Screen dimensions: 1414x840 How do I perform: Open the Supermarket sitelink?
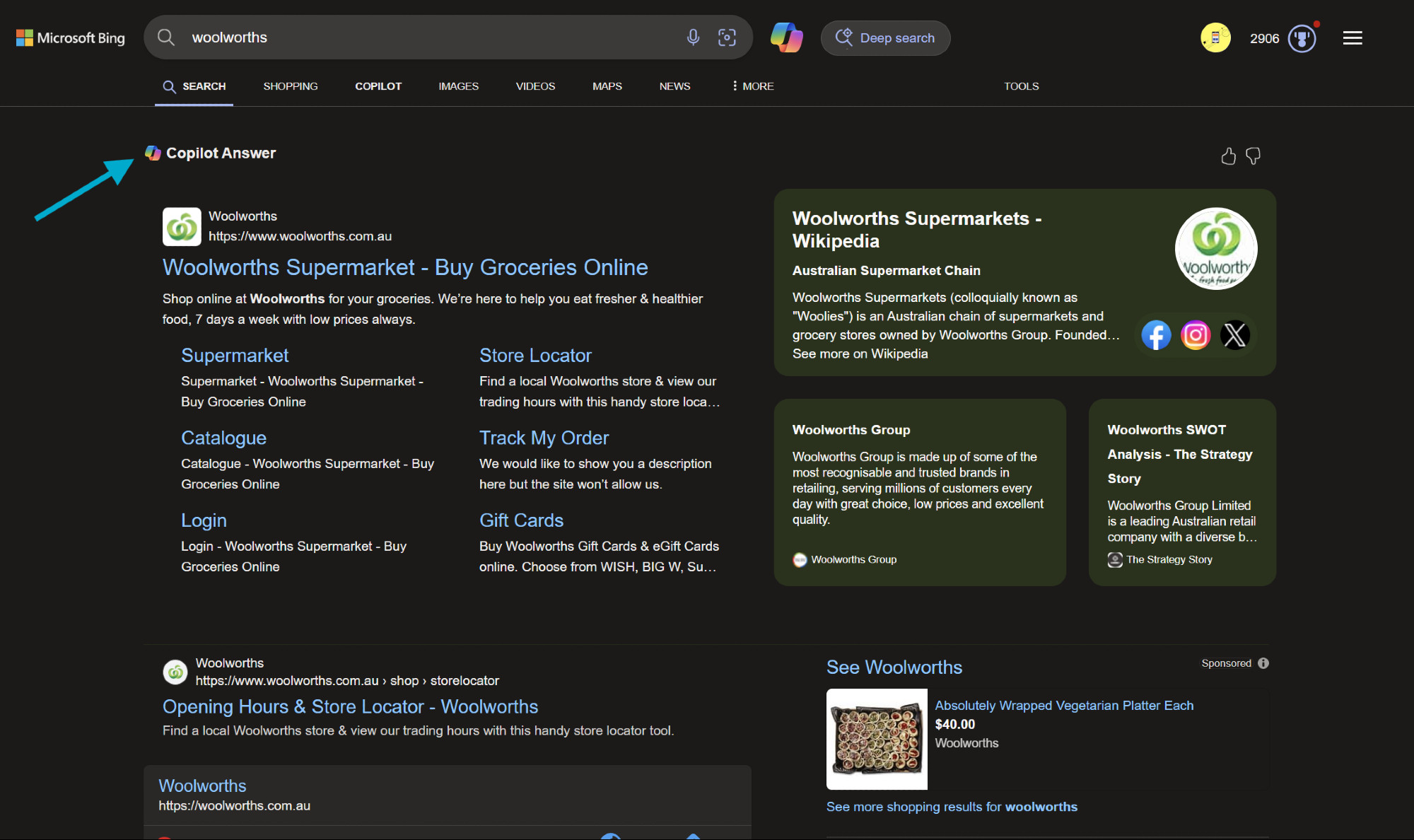tap(235, 355)
